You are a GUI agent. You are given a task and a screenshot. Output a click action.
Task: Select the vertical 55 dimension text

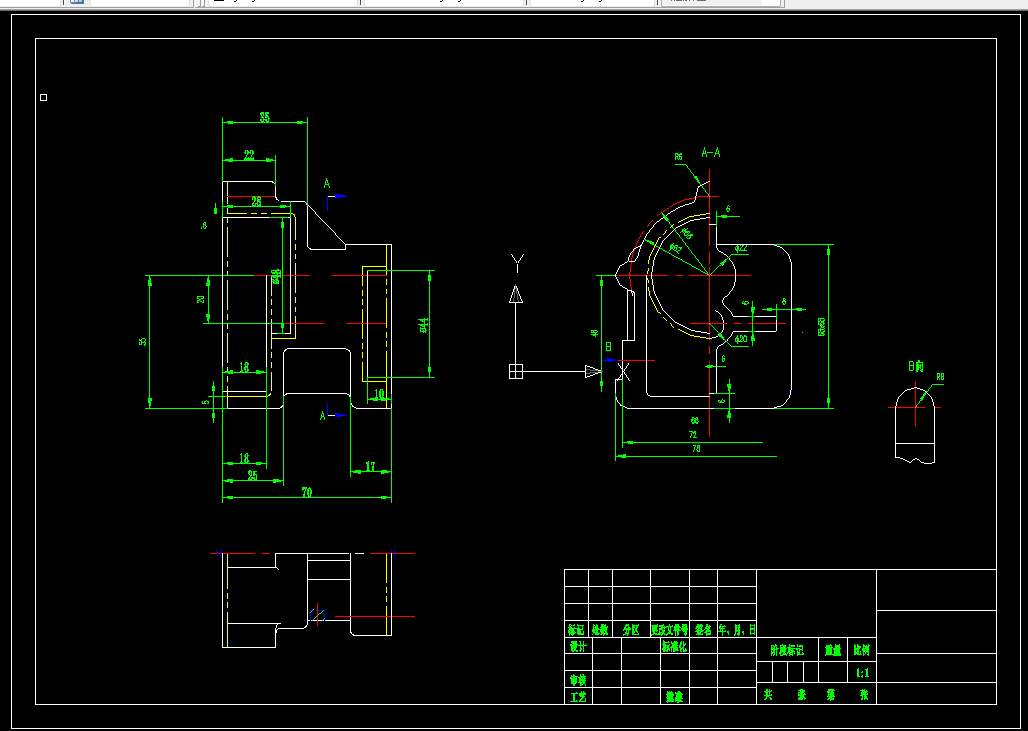(144, 342)
